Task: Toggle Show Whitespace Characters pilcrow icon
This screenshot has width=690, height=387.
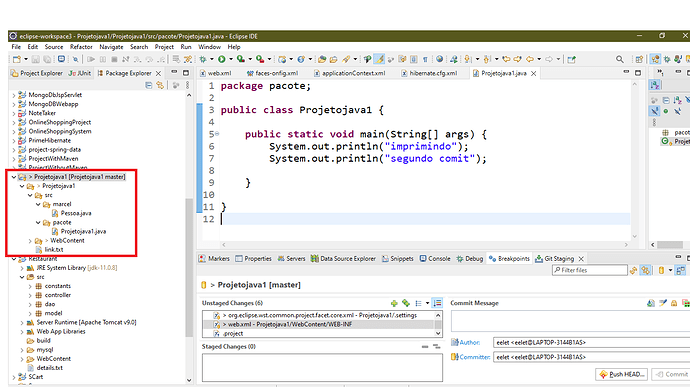Action: pyautogui.click(x=425, y=59)
